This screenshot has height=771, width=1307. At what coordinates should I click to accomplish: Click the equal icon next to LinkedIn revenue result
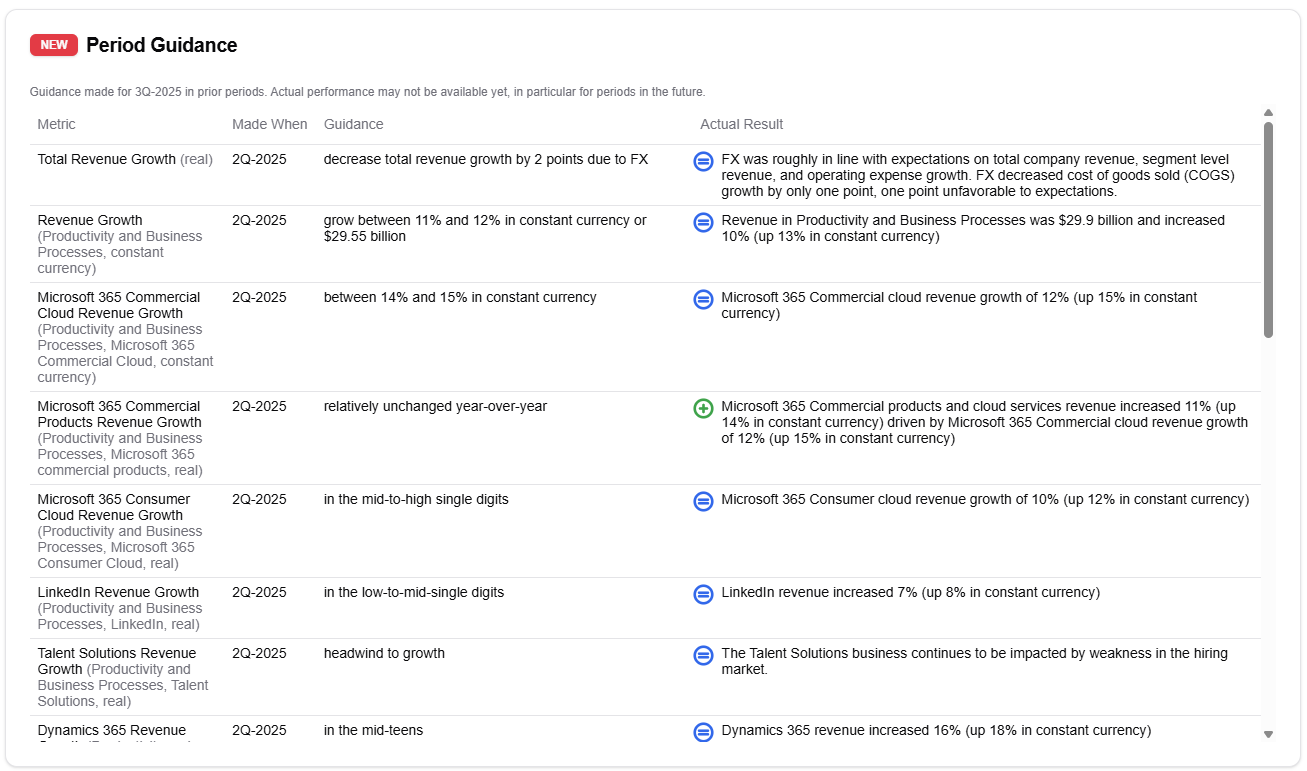[x=703, y=594]
